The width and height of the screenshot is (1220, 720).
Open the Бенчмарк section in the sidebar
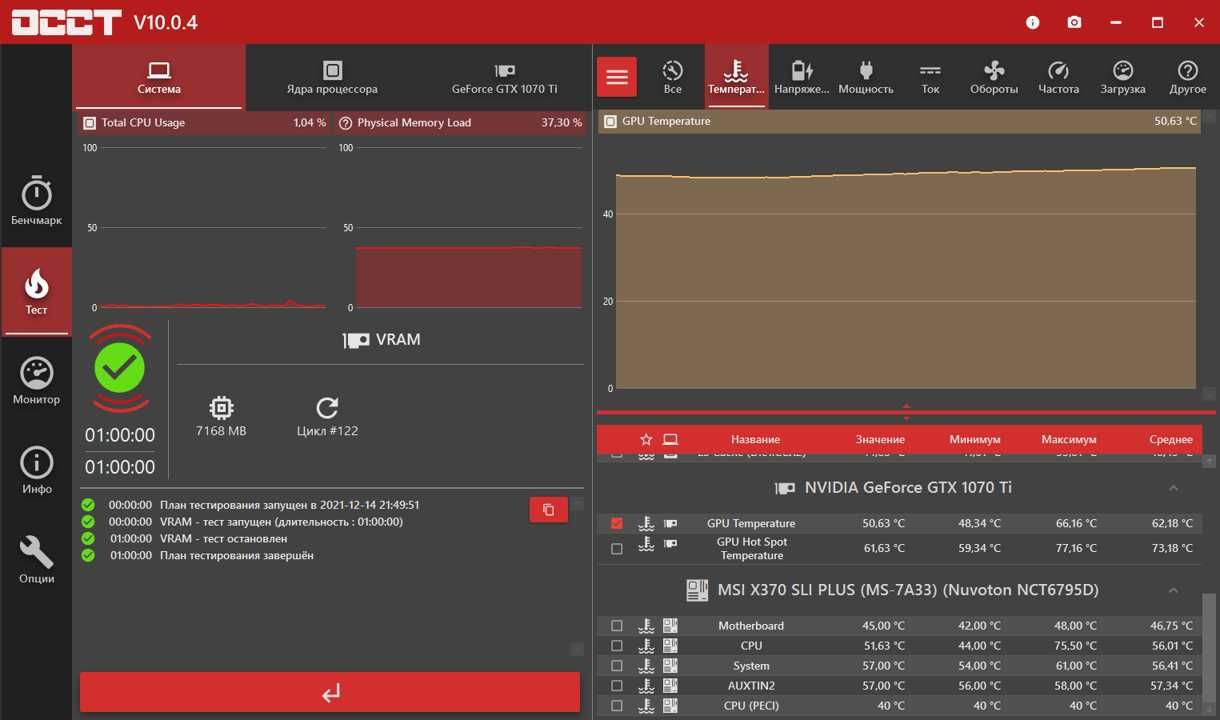(36, 201)
